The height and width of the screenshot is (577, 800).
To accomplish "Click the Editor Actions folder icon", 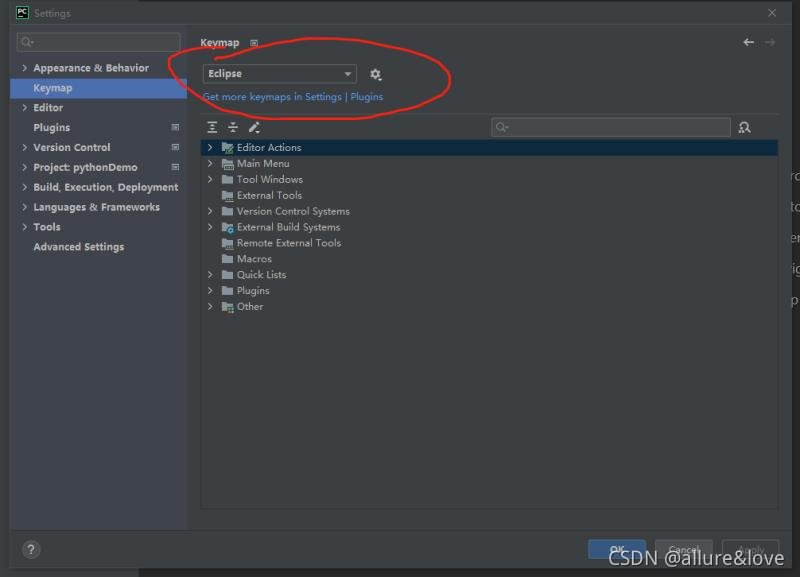I will coord(228,148).
